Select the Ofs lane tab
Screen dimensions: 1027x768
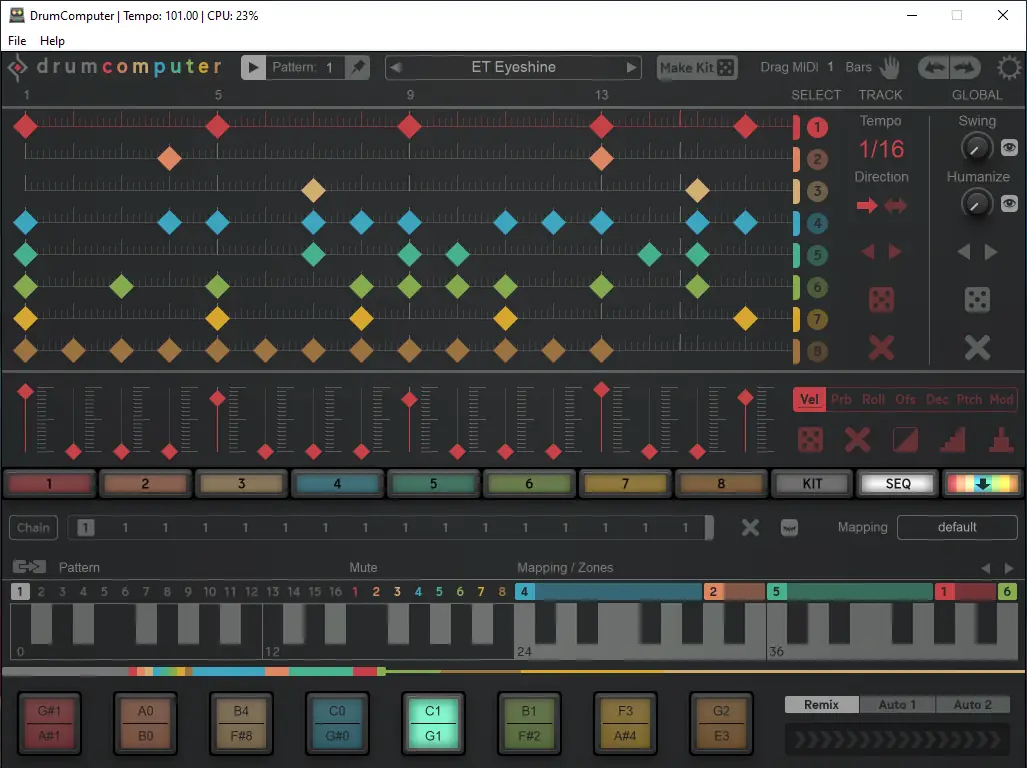tap(905, 399)
